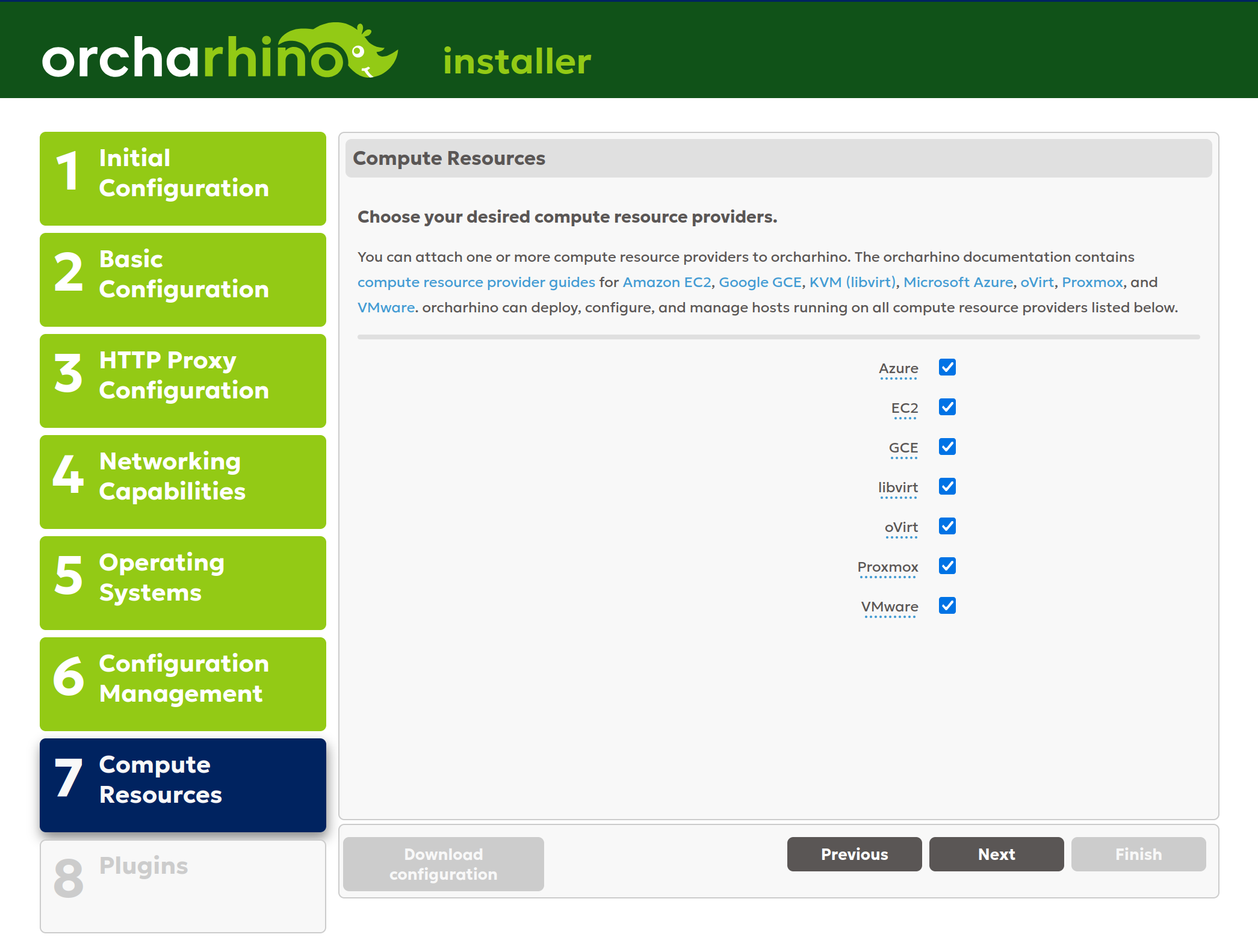Navigate to Networking Capabilities step
Viewport: 1258px width, 952px height.
(185, 477)
